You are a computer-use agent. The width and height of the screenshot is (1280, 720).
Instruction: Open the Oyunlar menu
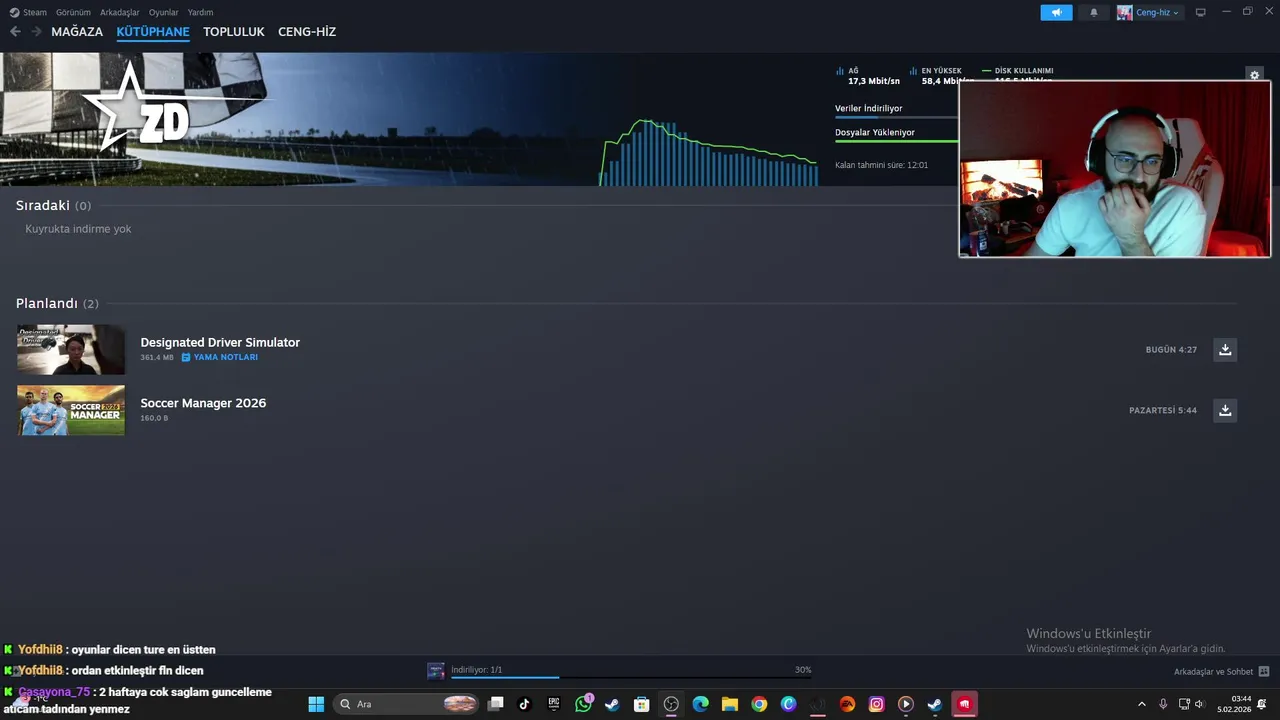[x=164, y=12]
